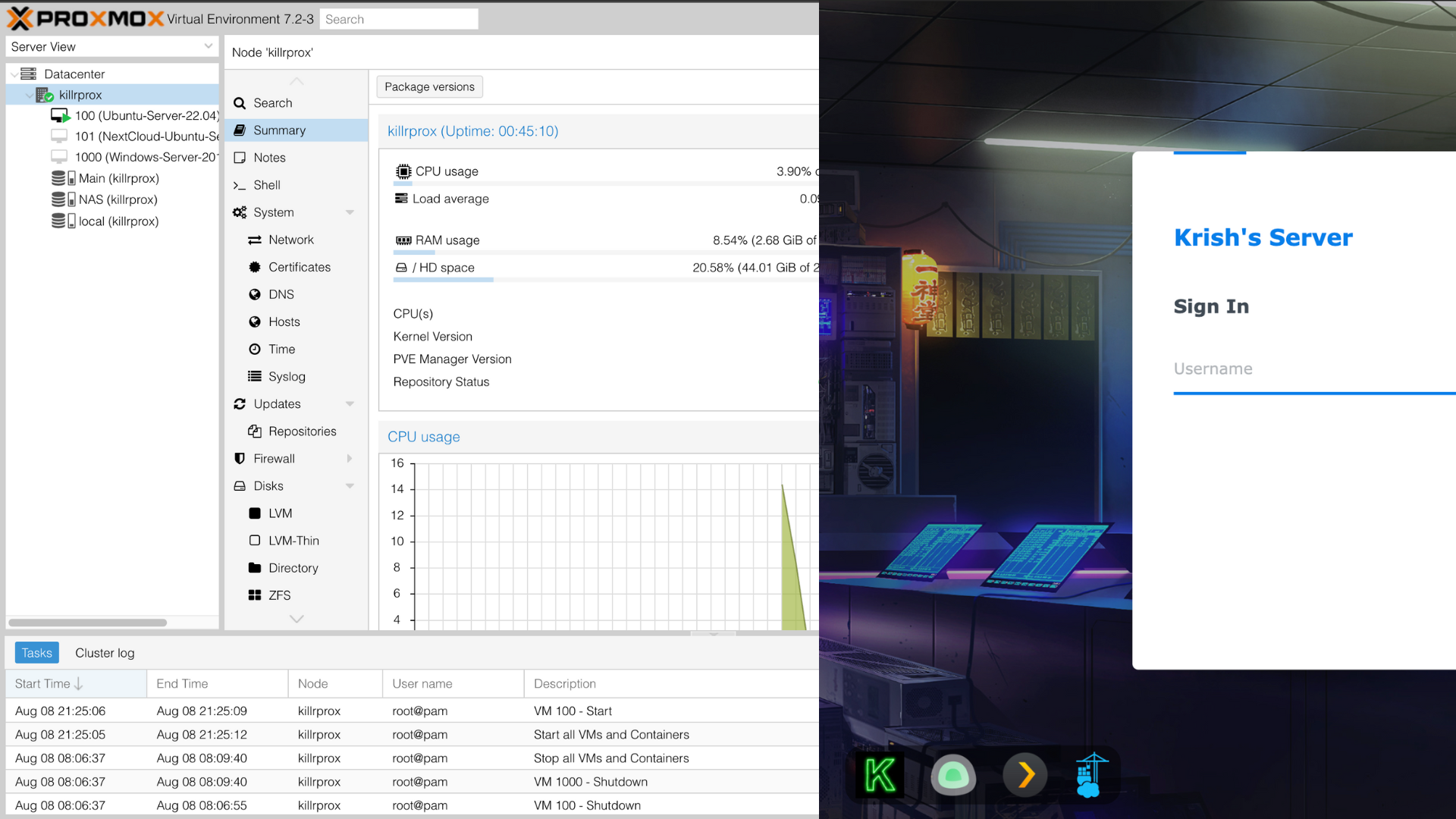This screenshot has width=1456, height=819.
Task: Click the Firewall shield icon
Action: pos(240,458)
